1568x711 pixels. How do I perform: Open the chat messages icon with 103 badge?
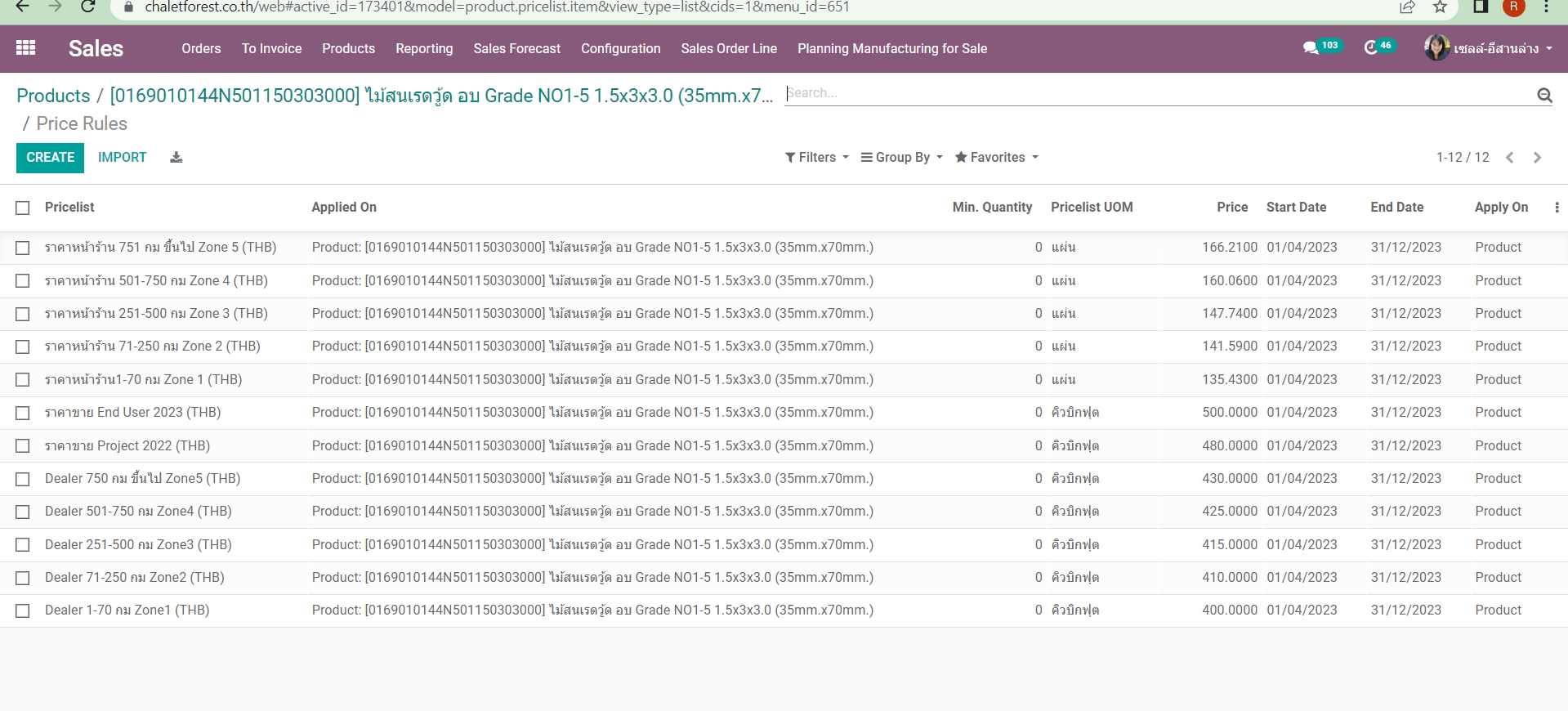click(x=1311, y=48)
